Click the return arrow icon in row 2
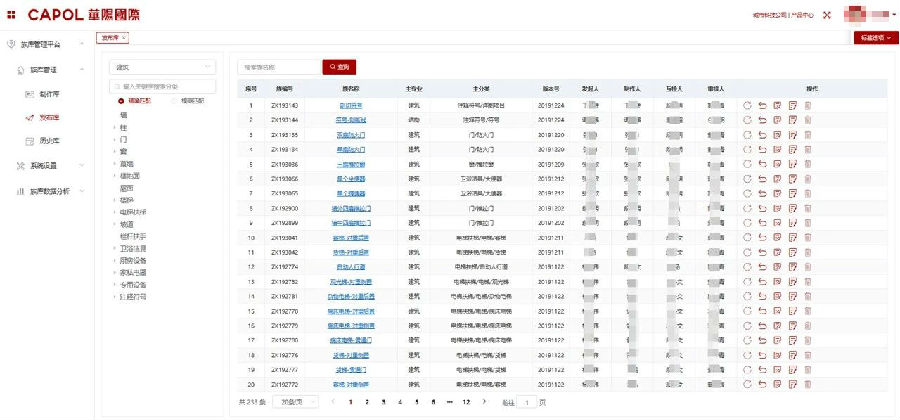The image size is (900, 420). [x=762, y=120]
